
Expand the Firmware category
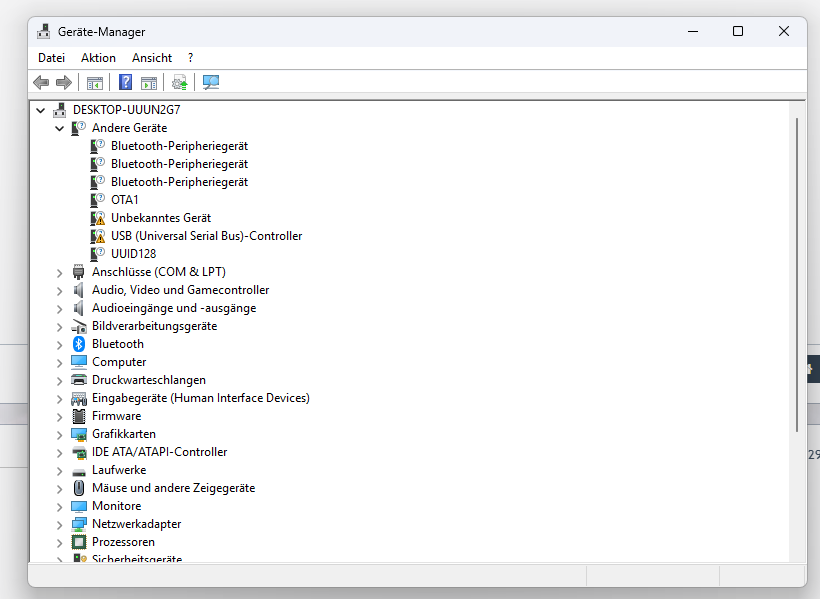(60, 417)
